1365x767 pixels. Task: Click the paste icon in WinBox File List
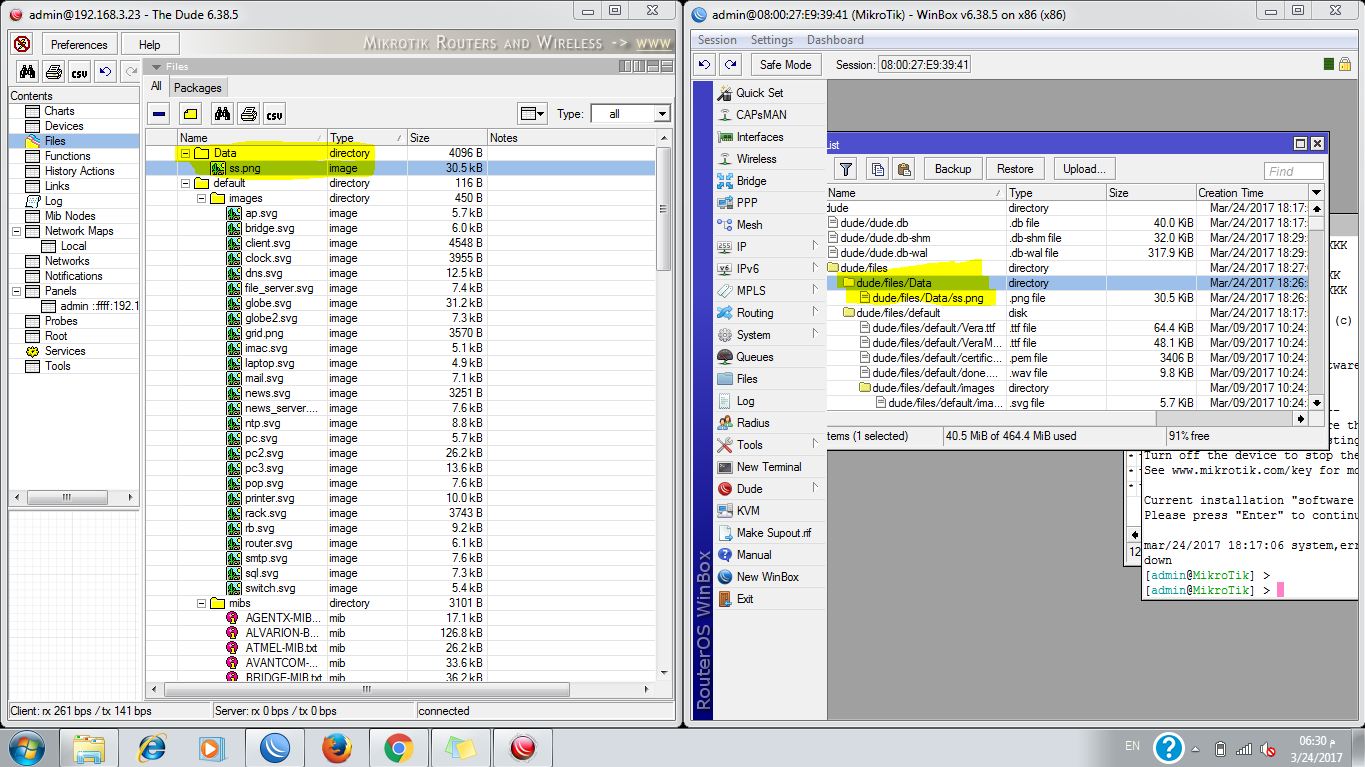coord(903,169)
